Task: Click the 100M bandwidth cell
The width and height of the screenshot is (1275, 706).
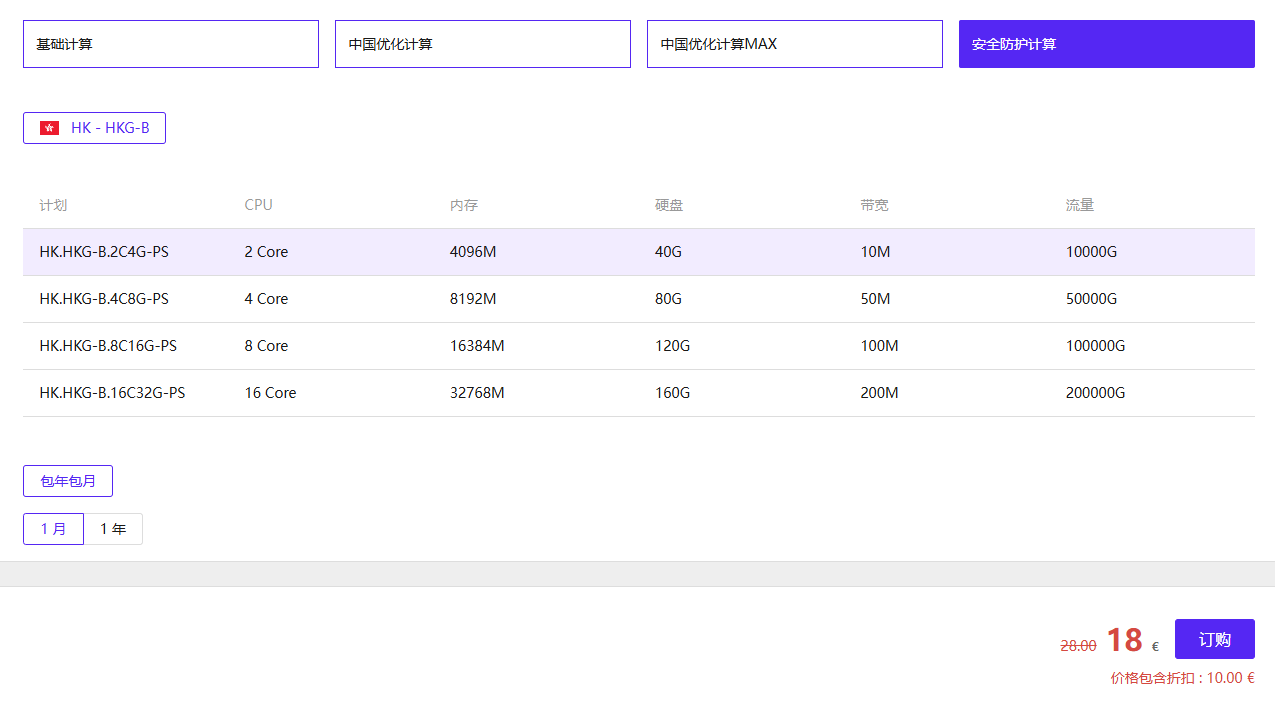Action: tap(879, 346)
